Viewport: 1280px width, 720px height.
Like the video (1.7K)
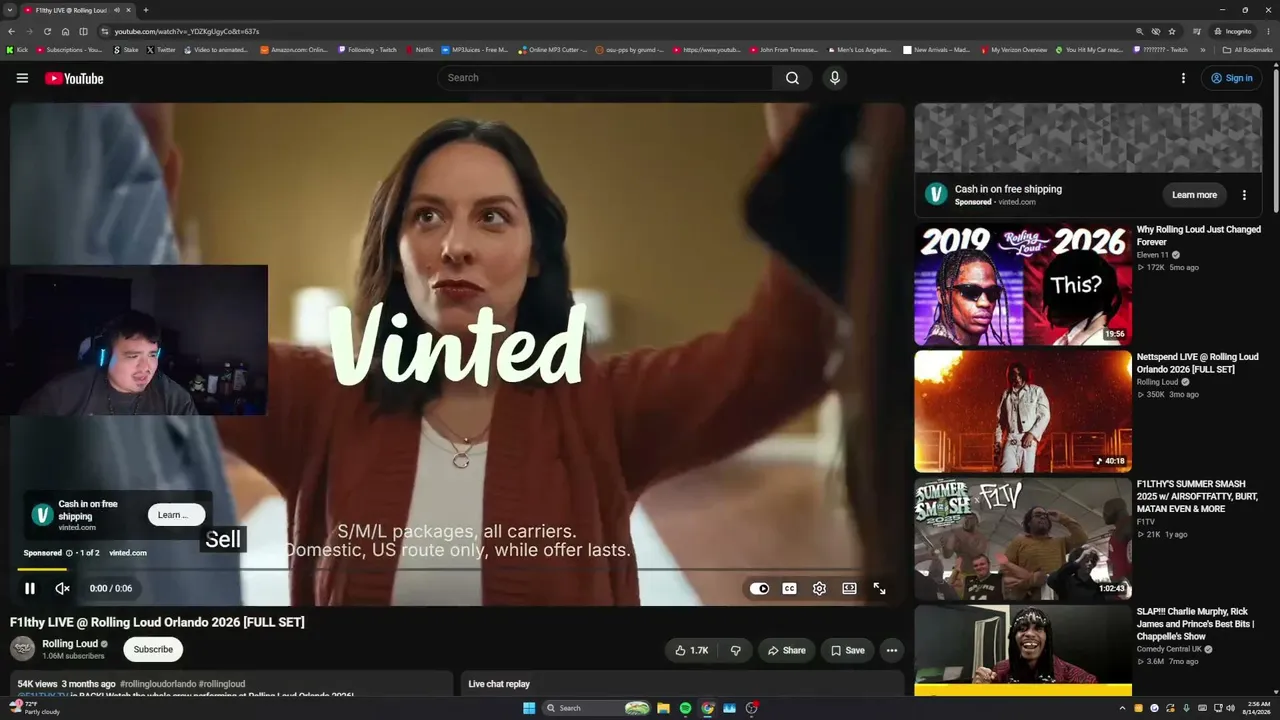pos(691,650)
